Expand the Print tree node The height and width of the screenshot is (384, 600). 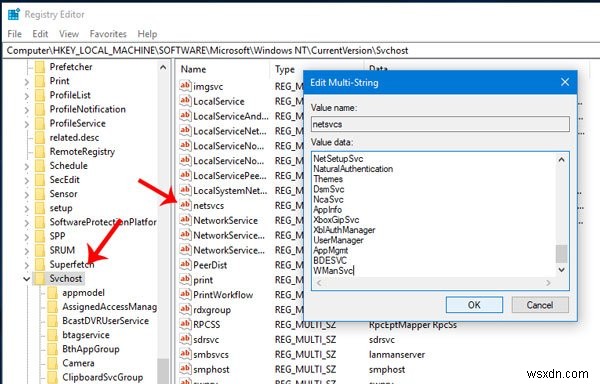[26, 81]
